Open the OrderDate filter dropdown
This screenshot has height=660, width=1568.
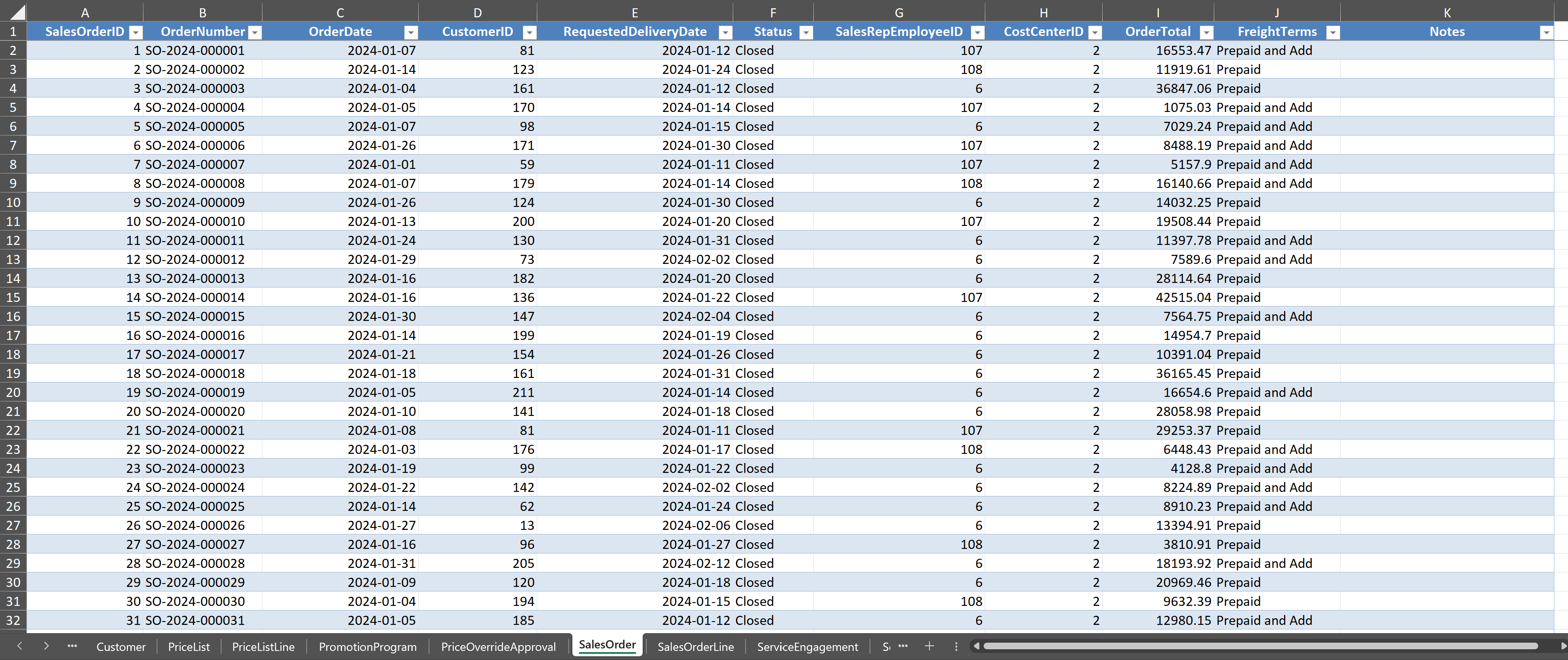tap(412, 32)
